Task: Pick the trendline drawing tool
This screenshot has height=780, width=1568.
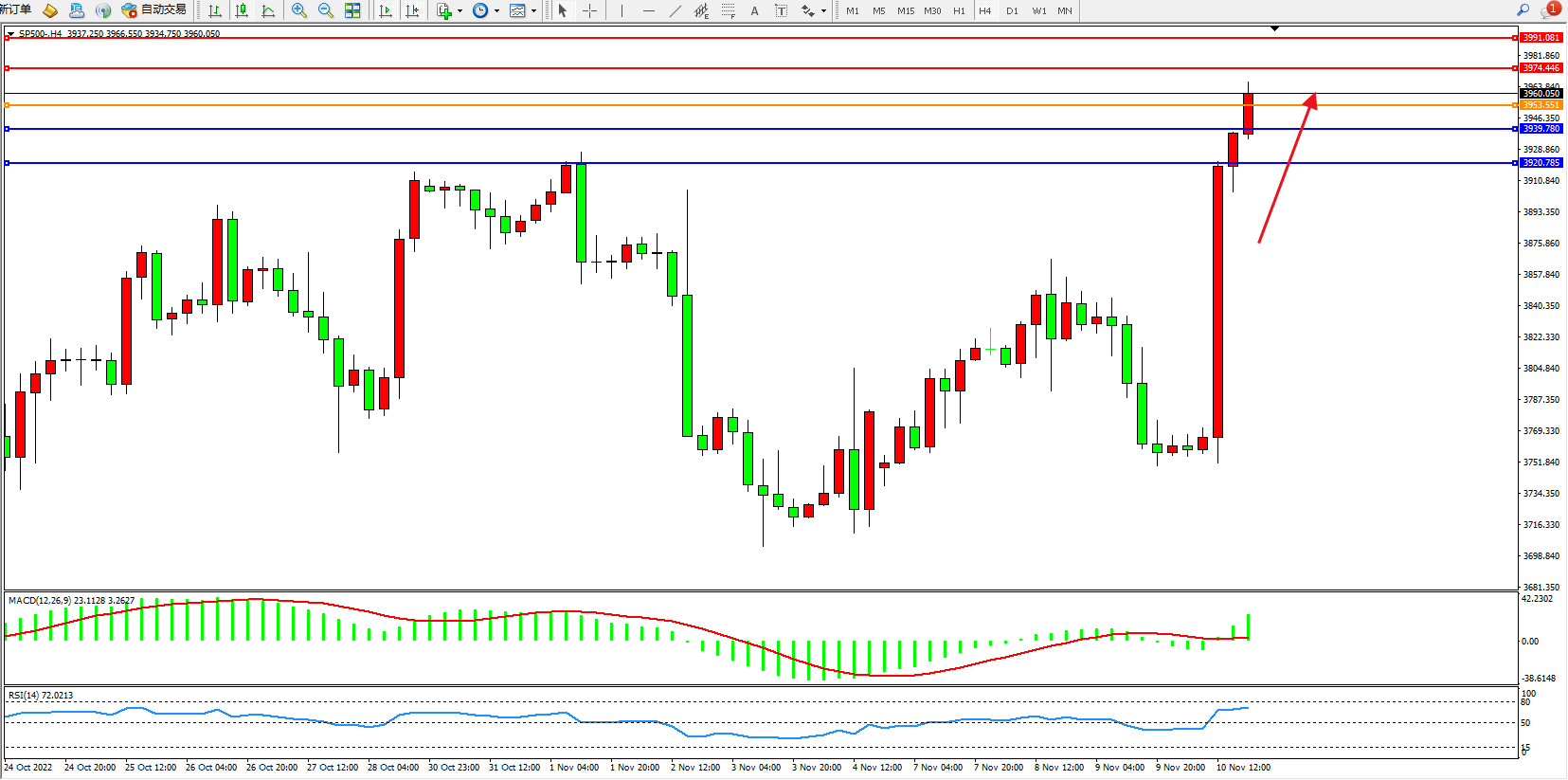Action: coord(675,10)
